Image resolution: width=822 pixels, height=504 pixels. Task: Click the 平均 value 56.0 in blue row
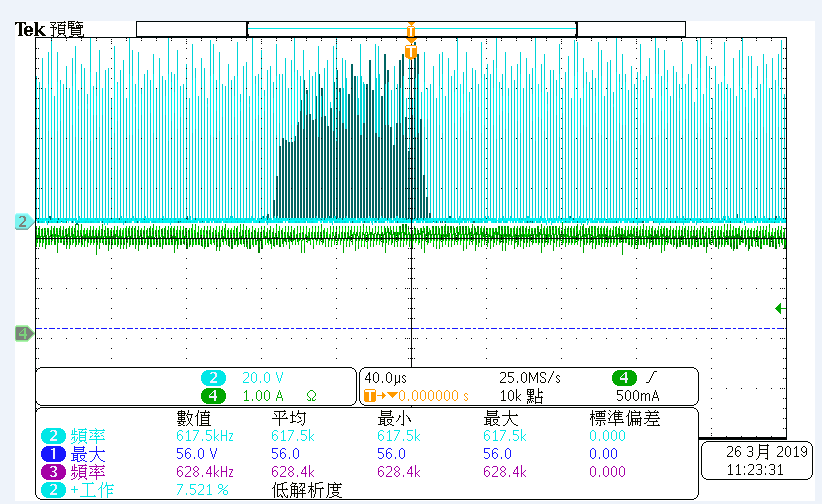click(x=285, y=454)
